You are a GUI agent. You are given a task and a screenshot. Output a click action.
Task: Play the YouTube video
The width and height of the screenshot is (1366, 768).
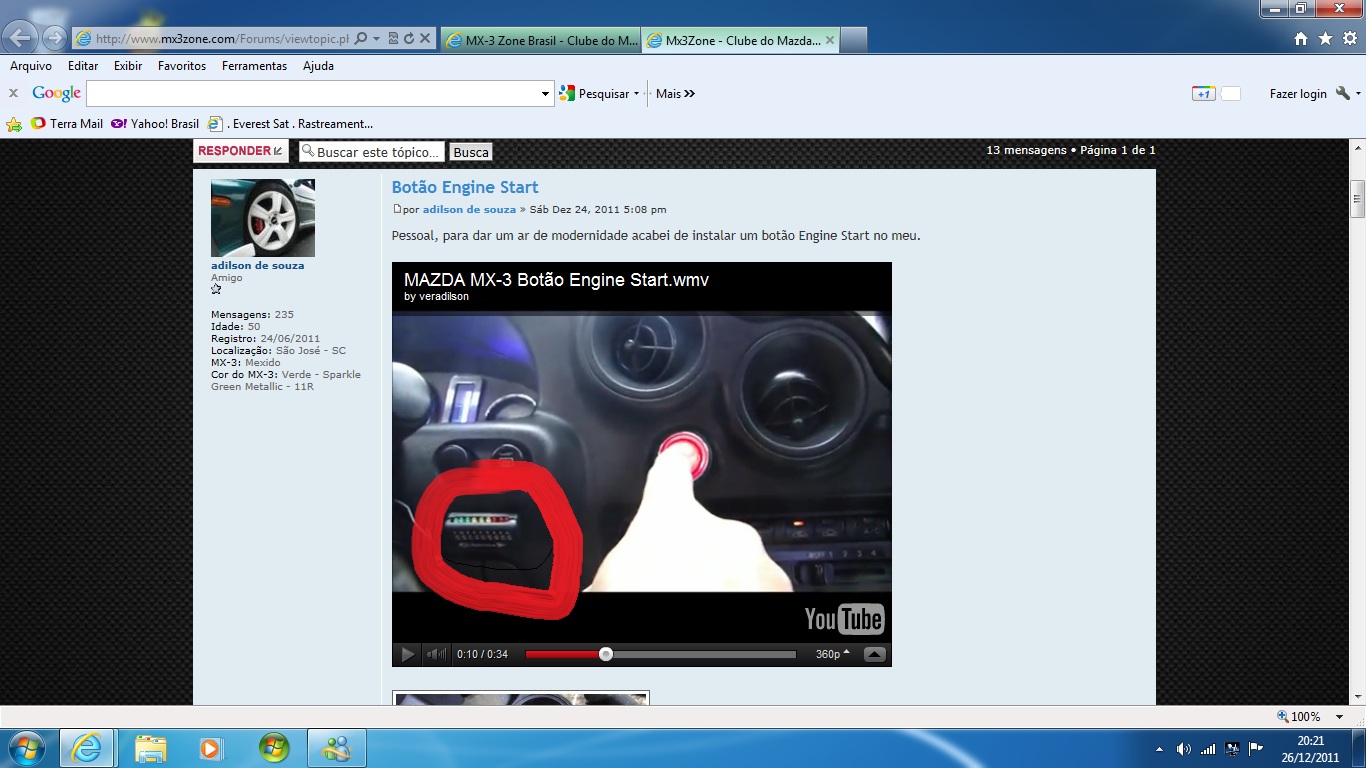click(x=408, y=655)
